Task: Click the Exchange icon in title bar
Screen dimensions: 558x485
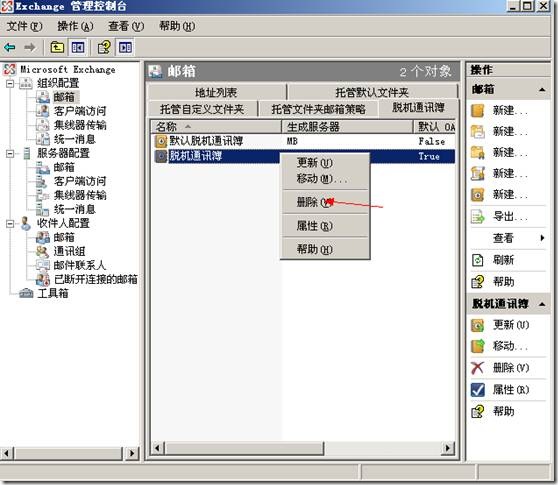Action: click(x=7, y=6)
